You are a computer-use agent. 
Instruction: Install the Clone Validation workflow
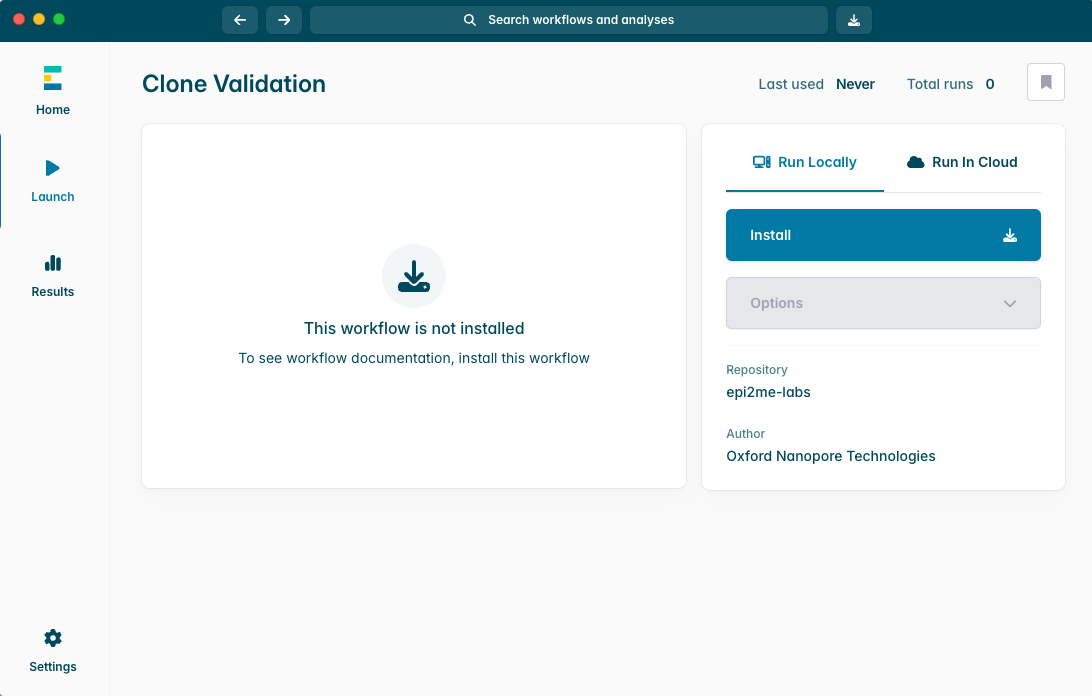[x=883, y=234]
